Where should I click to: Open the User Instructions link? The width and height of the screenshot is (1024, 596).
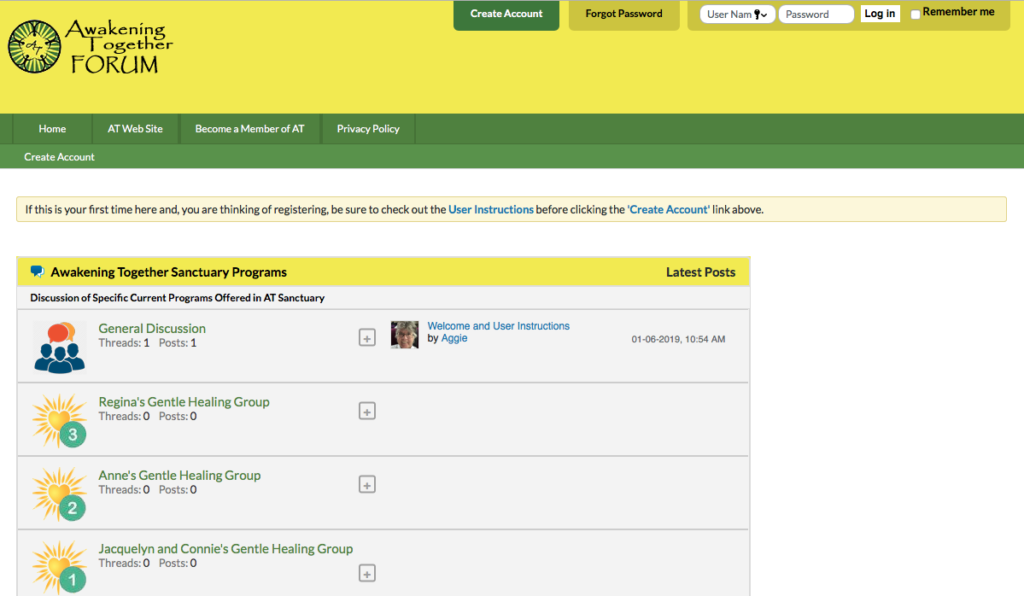[x=490, y=210]
